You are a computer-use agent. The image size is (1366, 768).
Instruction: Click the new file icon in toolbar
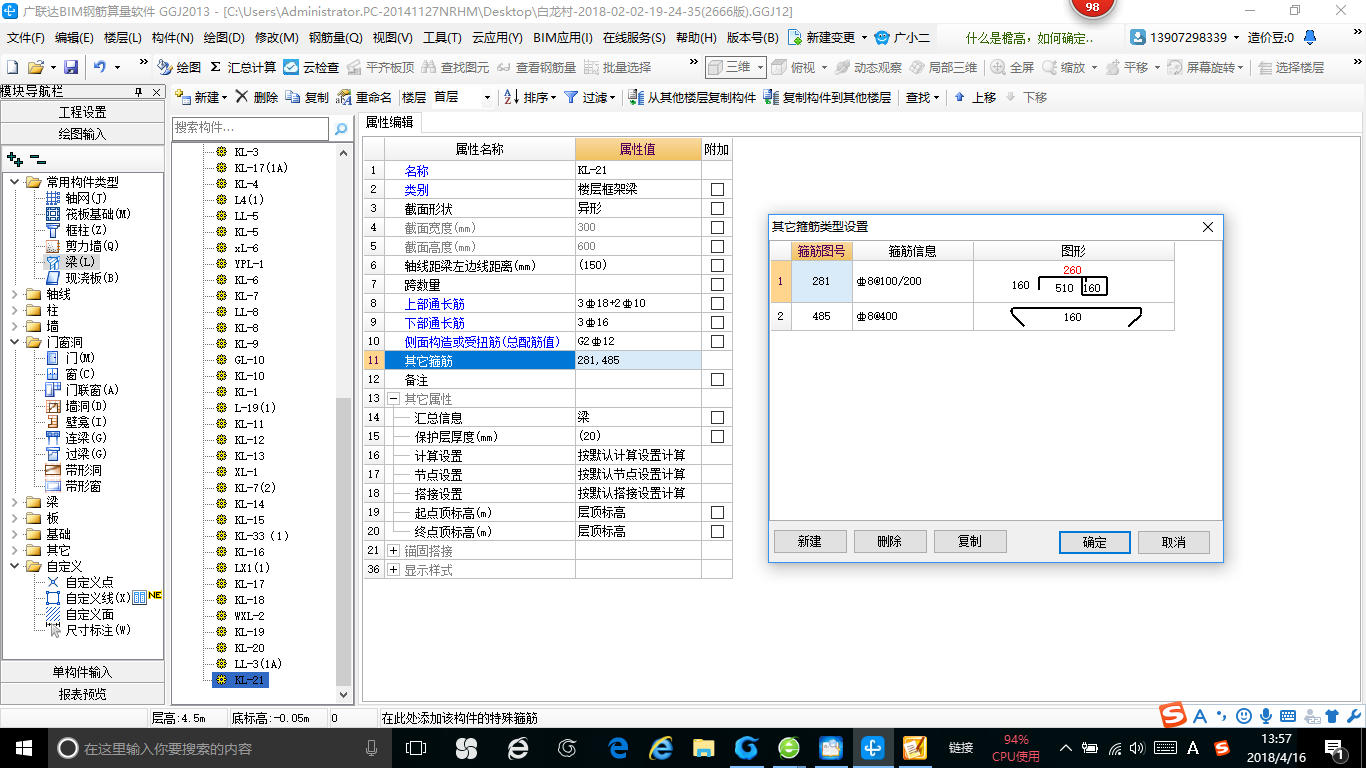[x=12, y=67]
